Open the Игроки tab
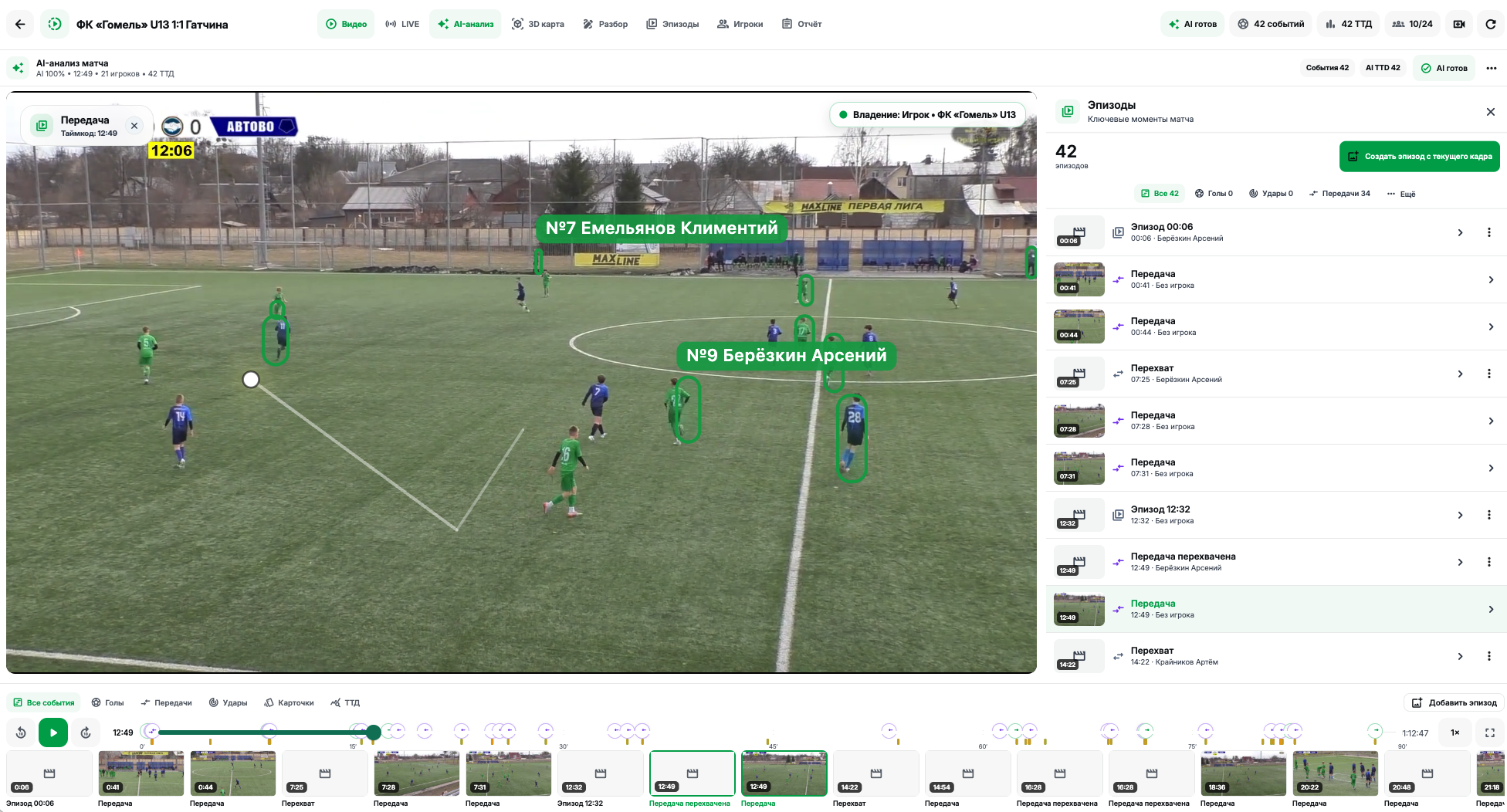Image resolution: width=1507 pixels, height=812 pixels. [x=740, y=24]
